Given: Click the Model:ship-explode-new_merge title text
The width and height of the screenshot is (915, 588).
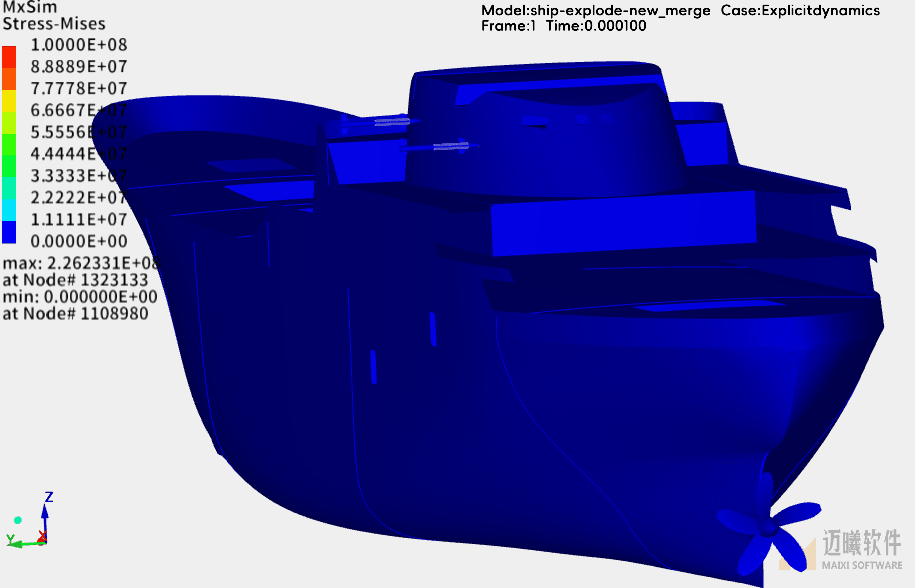Looking at the screenshot, I should (596, 10).
